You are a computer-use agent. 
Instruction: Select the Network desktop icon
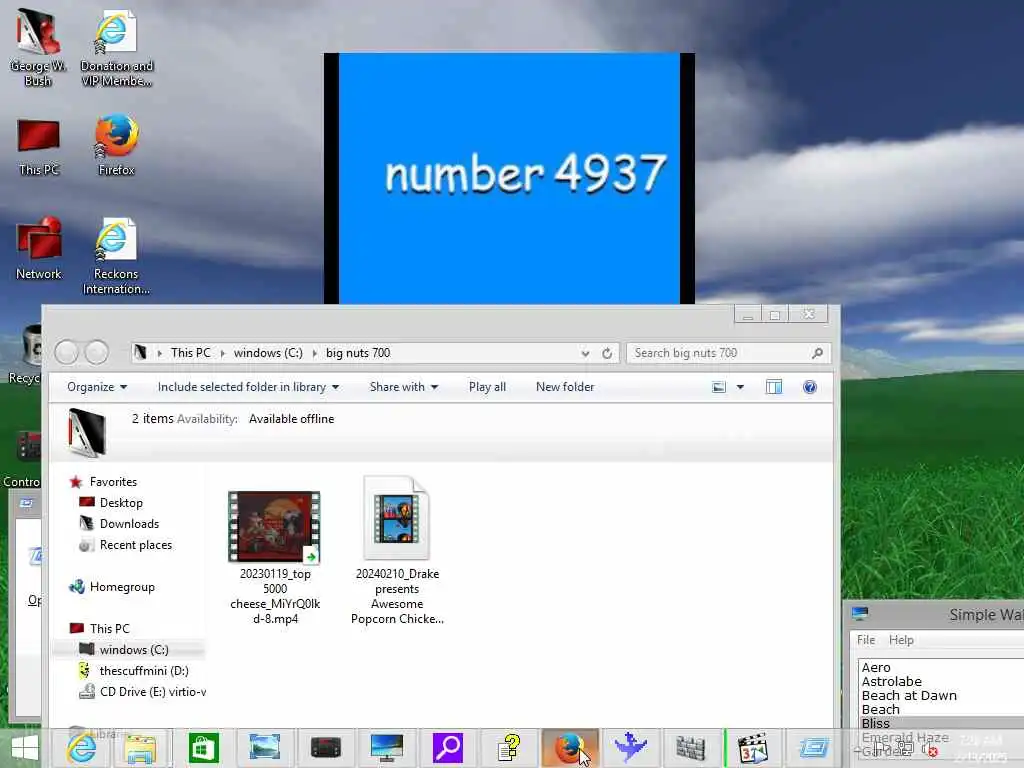click(39, 249)
